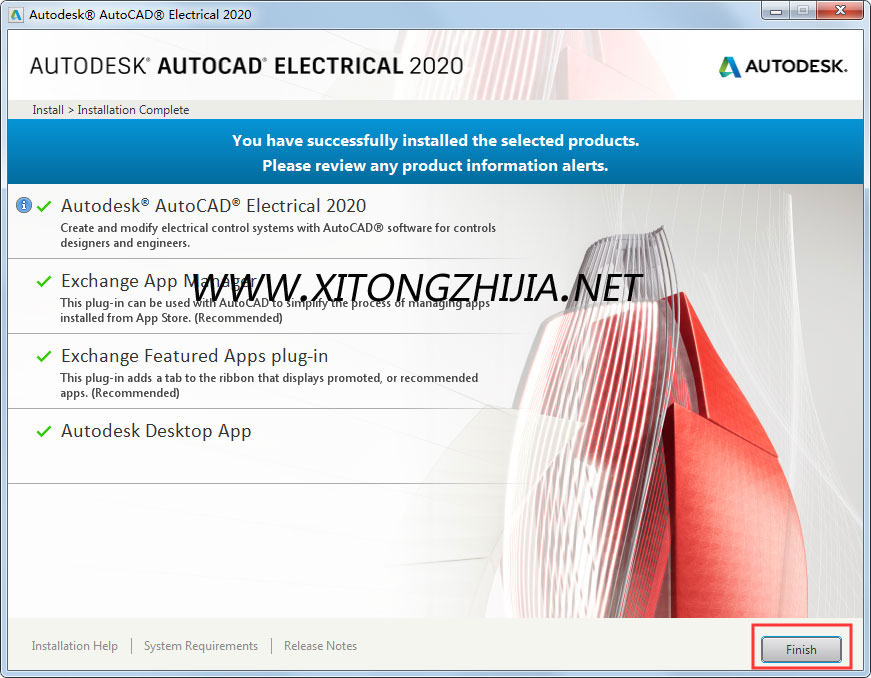This screenshot has height=678, width=871.
Task: View the Release Notes
Action: (320, 645)
